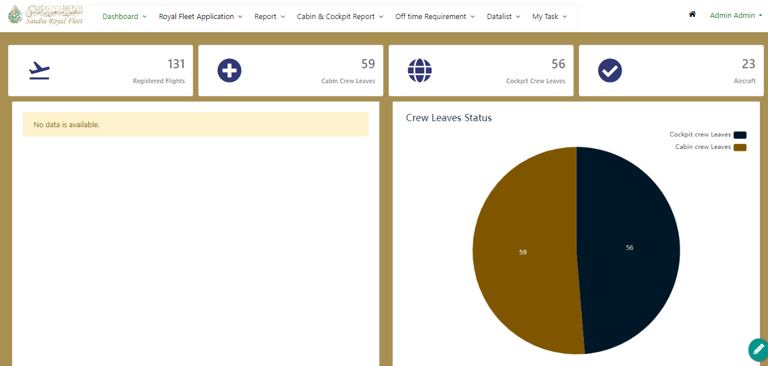
Task: Click the 'No data is available.' notice
Action: (195, 124)
